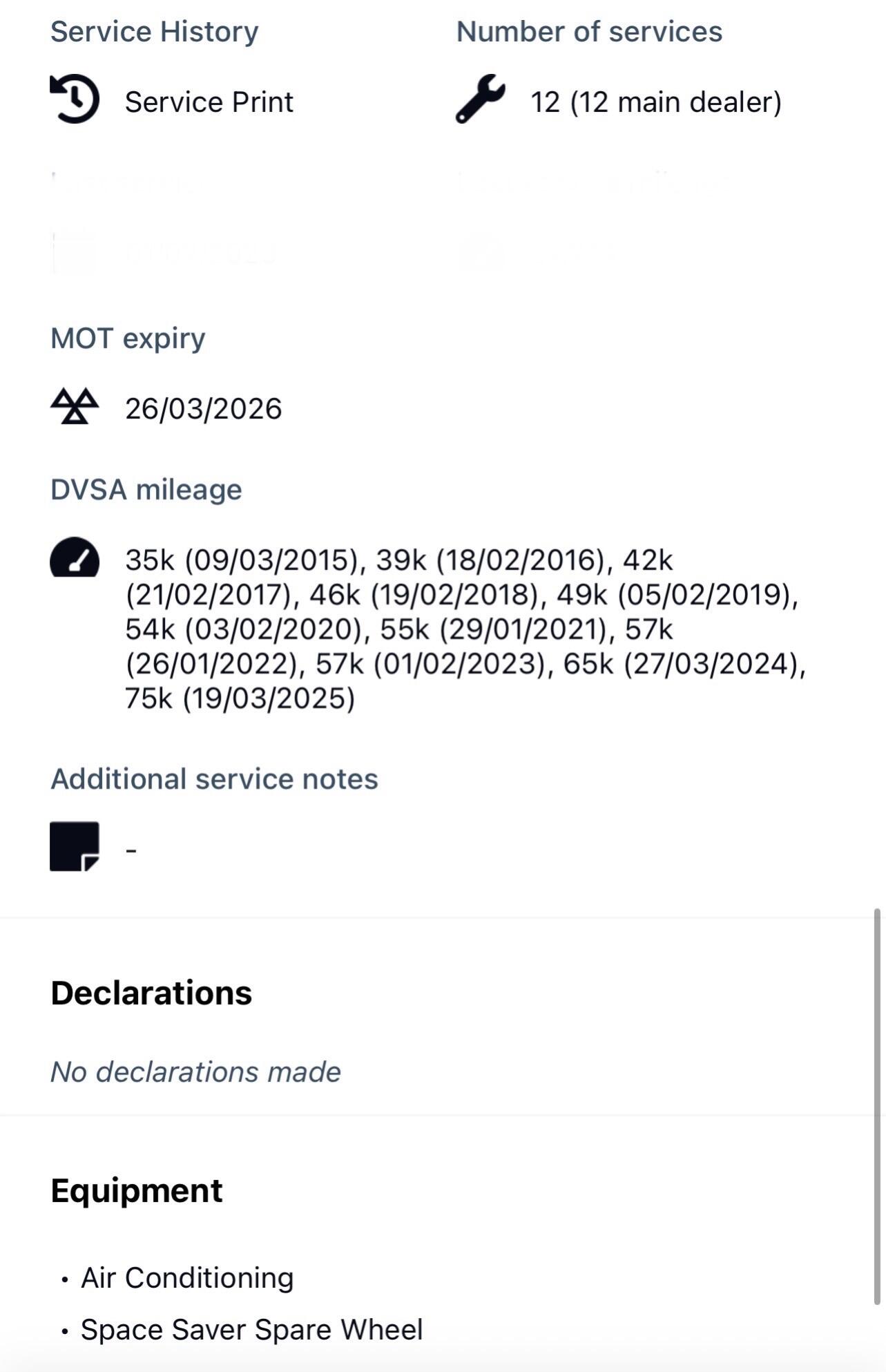Screen dimensions: 886x1372
Task: Click the 12 main dealer count
Action: tap(655, 102)
